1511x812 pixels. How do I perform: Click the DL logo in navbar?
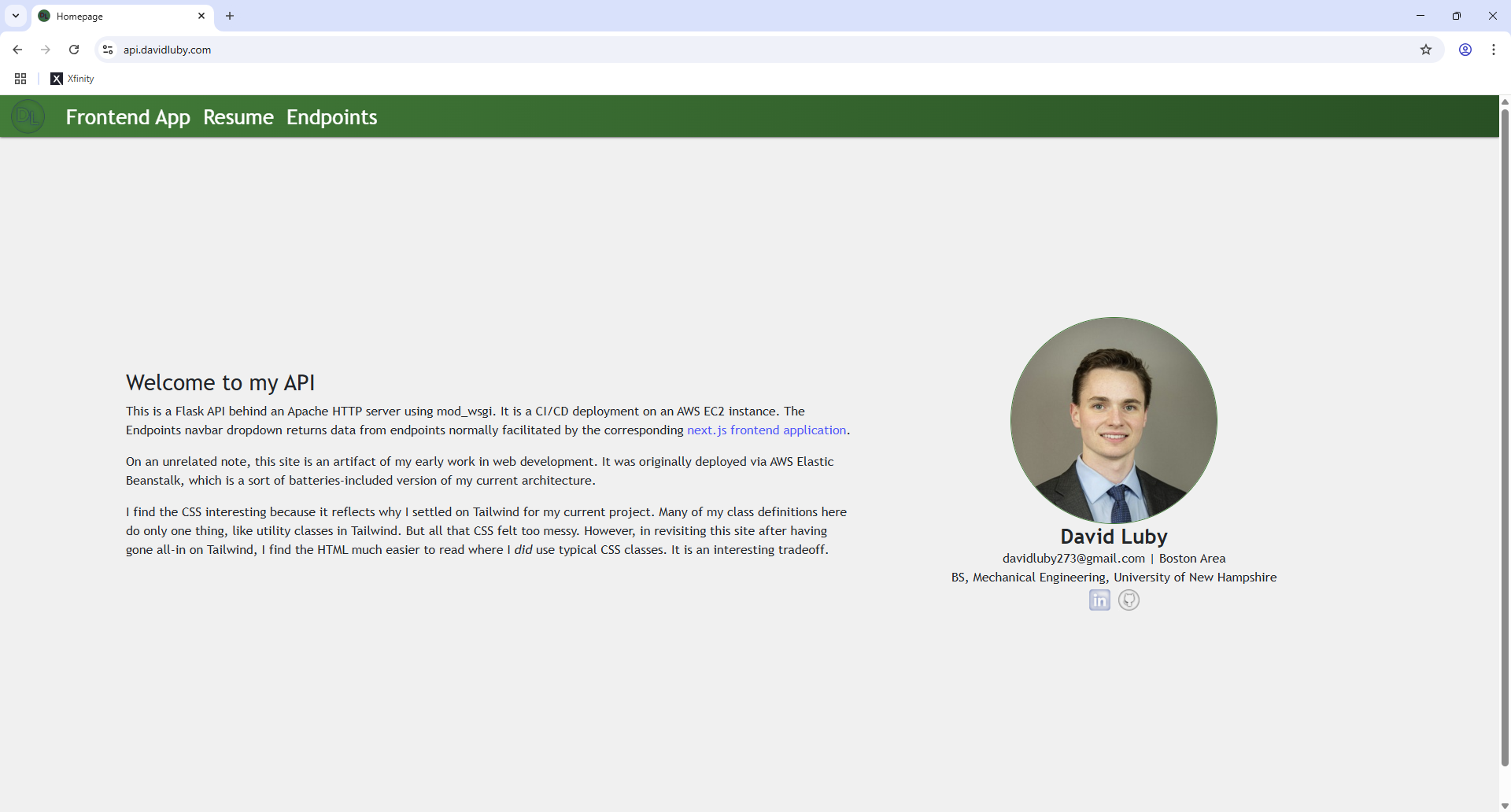[x=28, y=117]
